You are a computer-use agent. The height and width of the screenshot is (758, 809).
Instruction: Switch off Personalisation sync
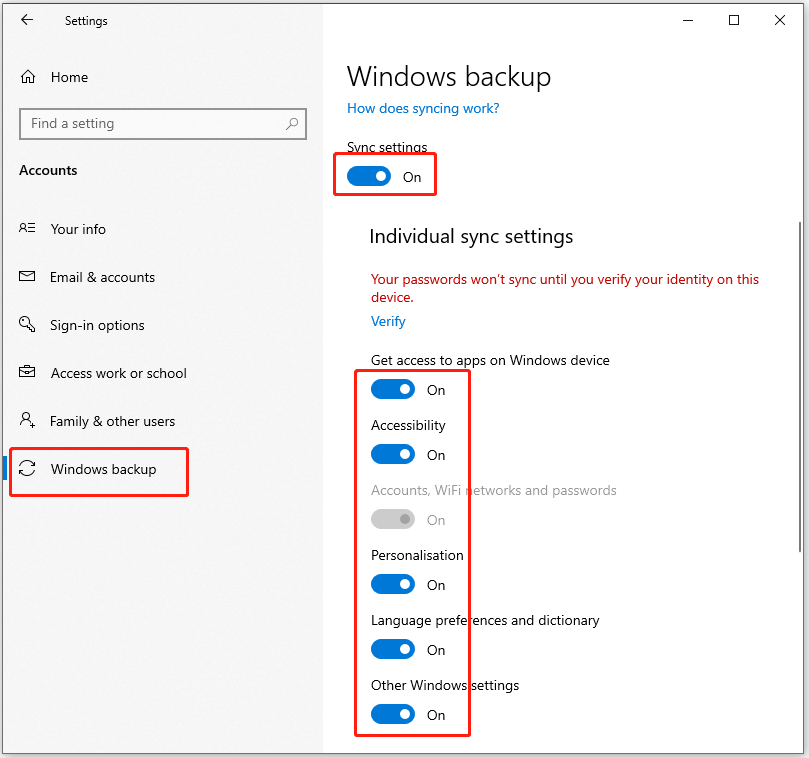393,585
